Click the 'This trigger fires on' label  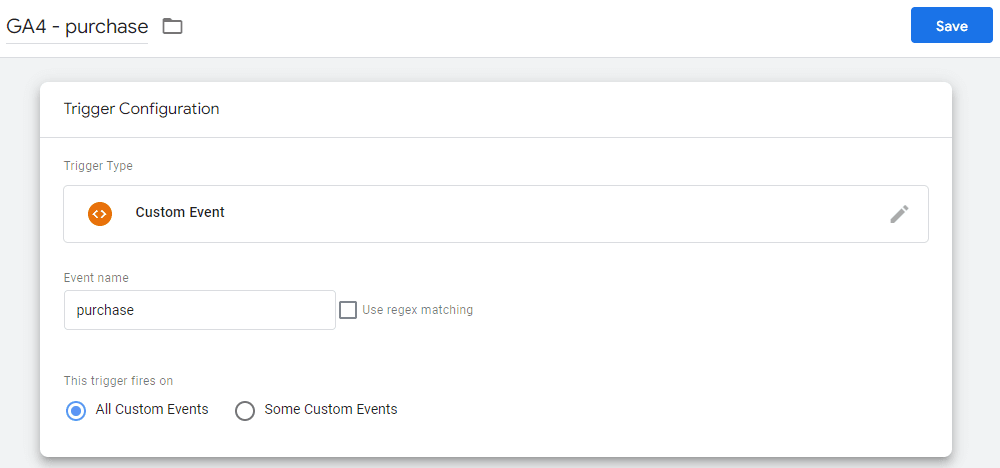[118, 381]
